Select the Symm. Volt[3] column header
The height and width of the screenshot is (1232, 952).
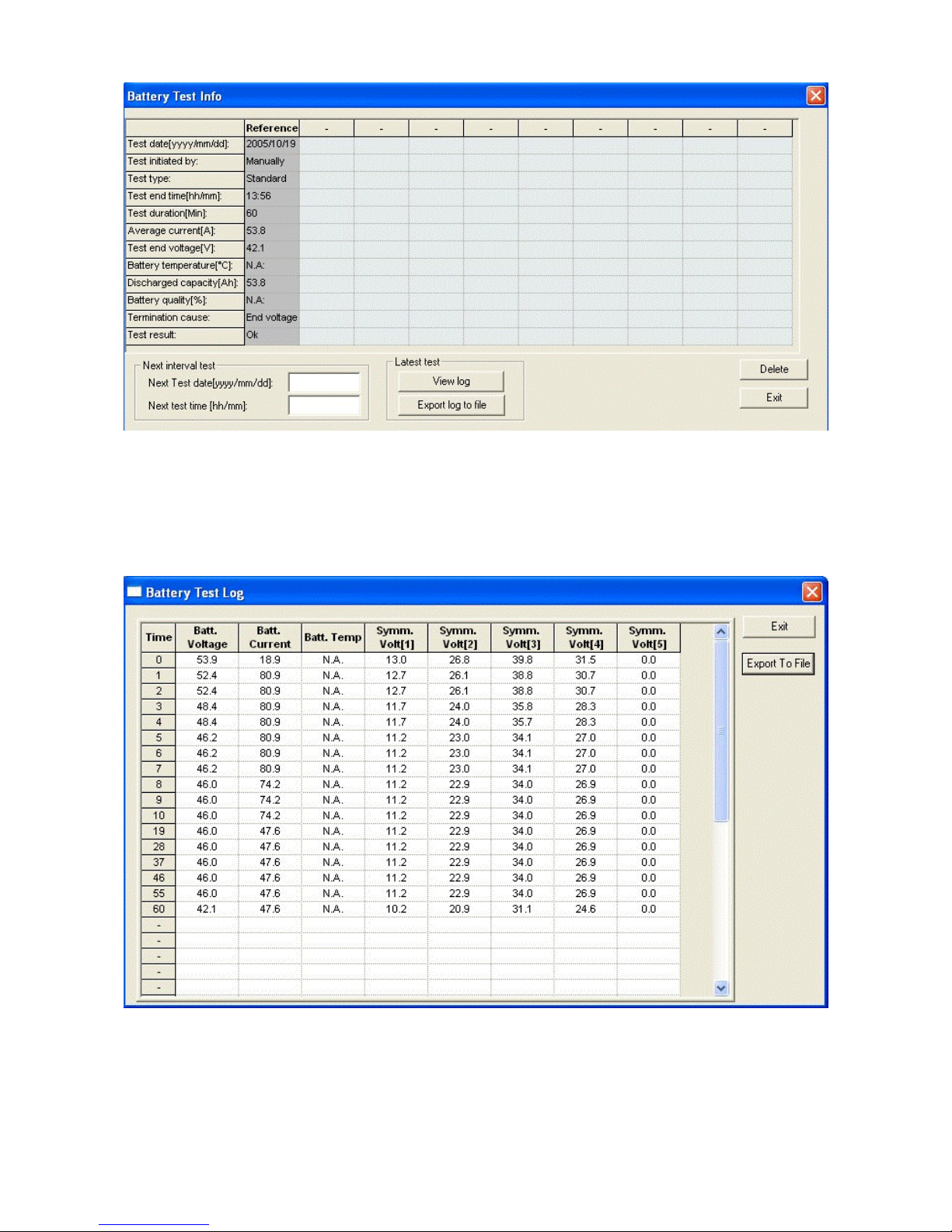coord(522,637)
